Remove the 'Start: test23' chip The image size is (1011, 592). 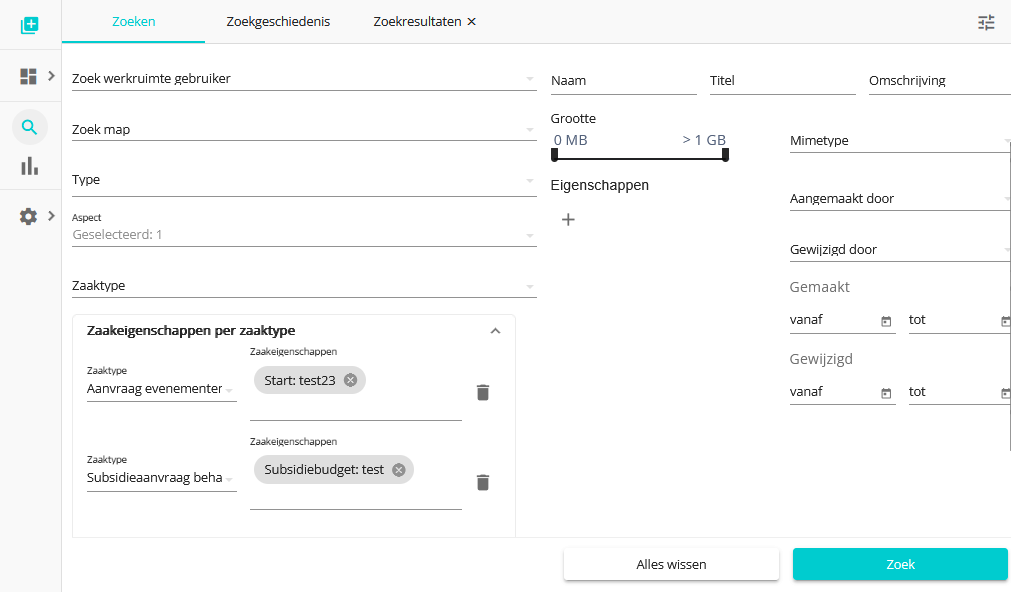pos(350,380)
